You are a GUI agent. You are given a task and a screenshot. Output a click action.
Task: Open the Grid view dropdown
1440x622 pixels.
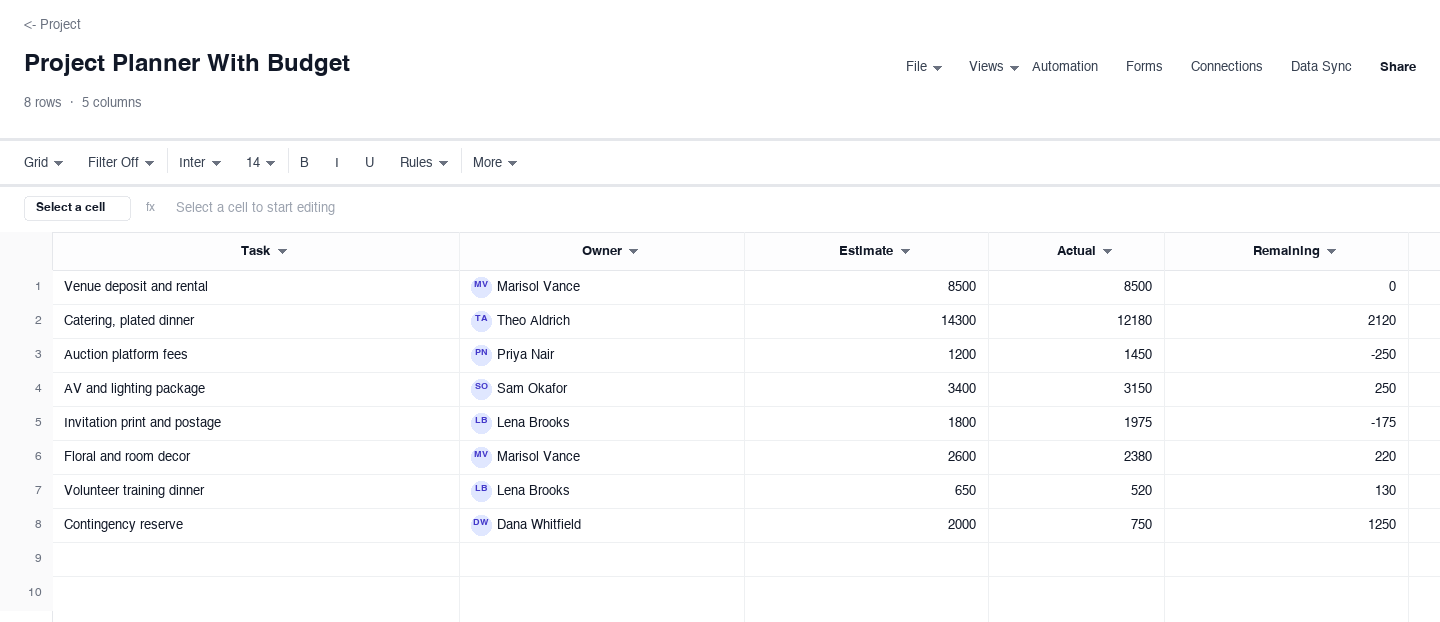point(44,162)
